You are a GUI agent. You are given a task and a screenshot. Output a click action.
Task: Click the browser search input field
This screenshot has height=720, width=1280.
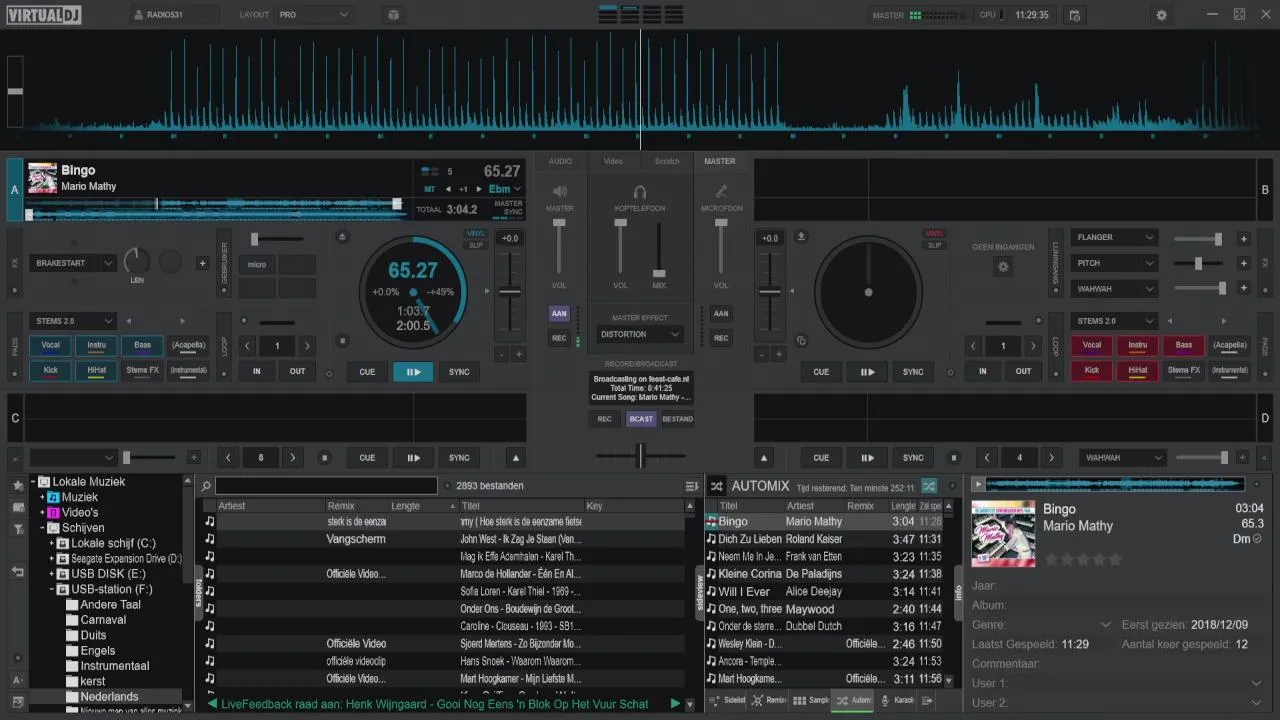pos(326,486)
